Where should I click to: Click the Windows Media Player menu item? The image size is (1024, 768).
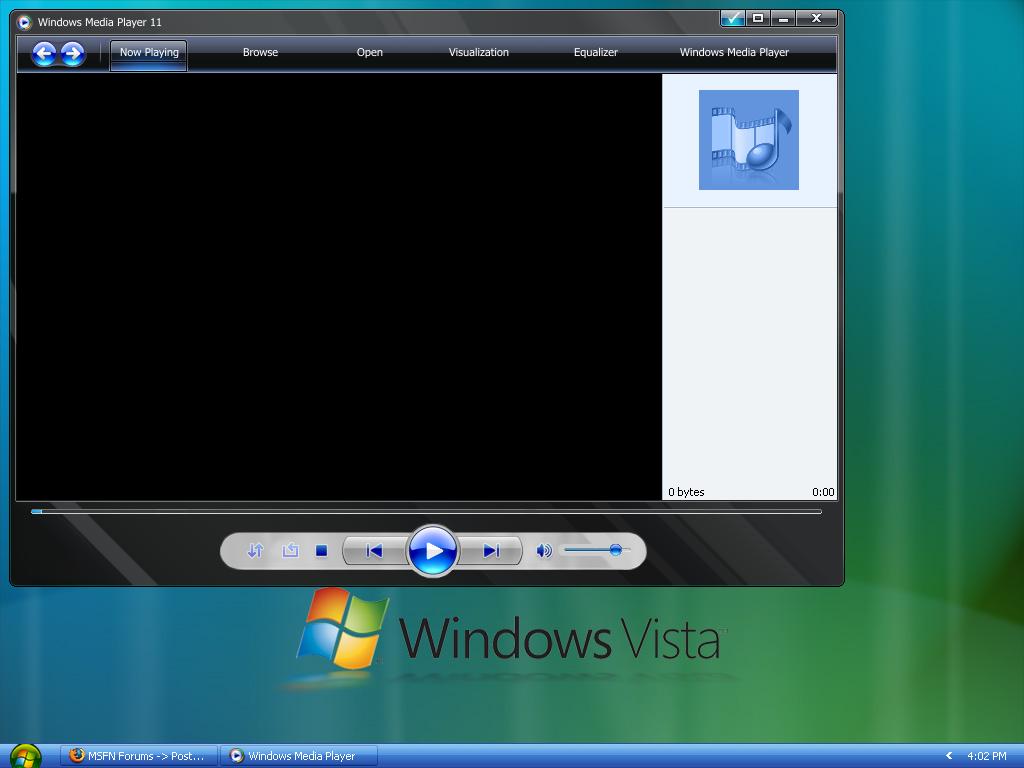[x=734, y=53]
